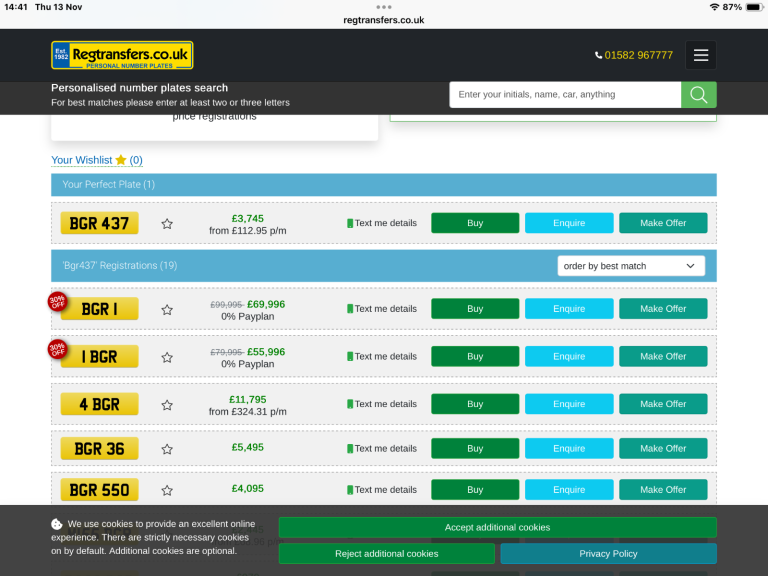Screen dimensions: 768x576
Task: Buy the BGR 437 plate
Action: [x=475, y=223]
